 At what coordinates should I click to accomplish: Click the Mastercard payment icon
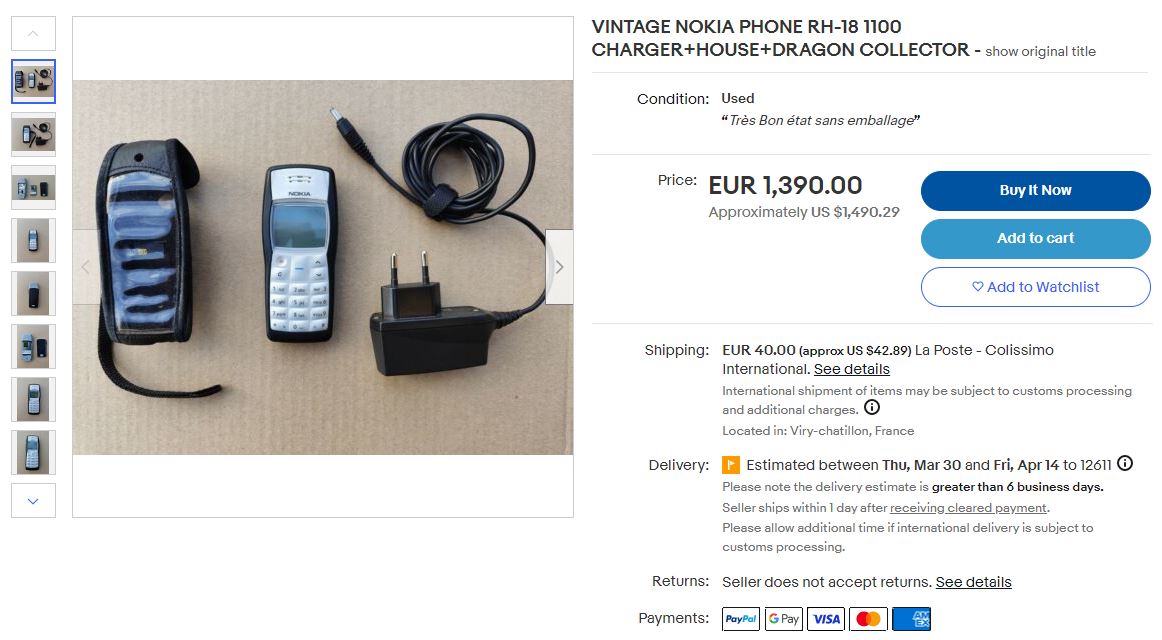(869, 619)
